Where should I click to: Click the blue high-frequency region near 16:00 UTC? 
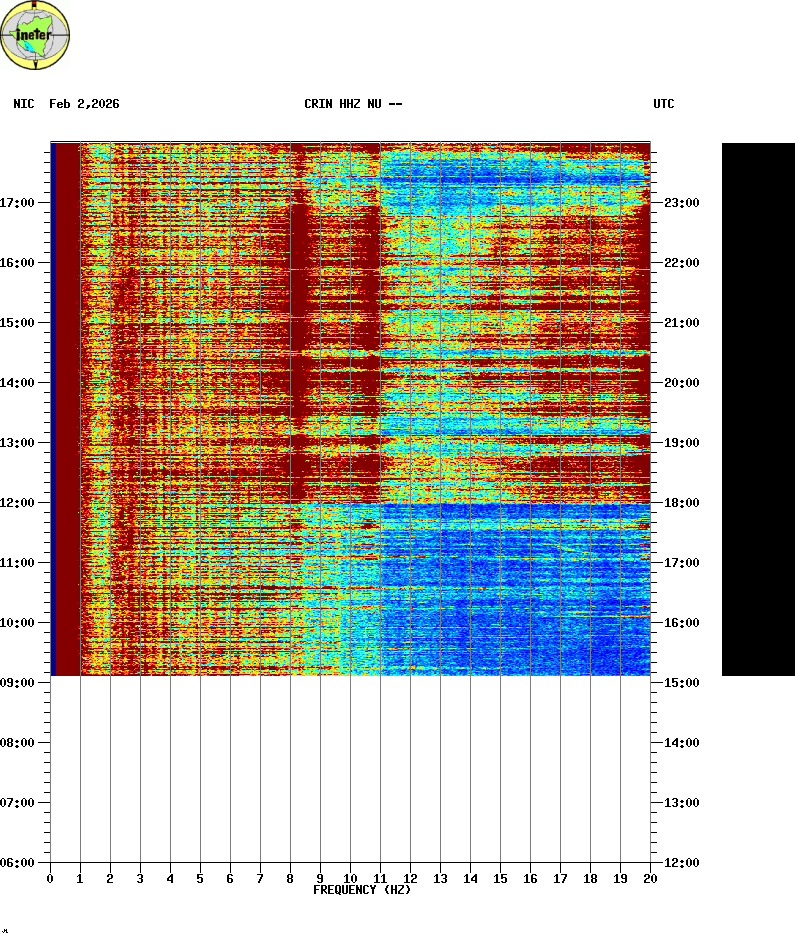tap(520, 622)
